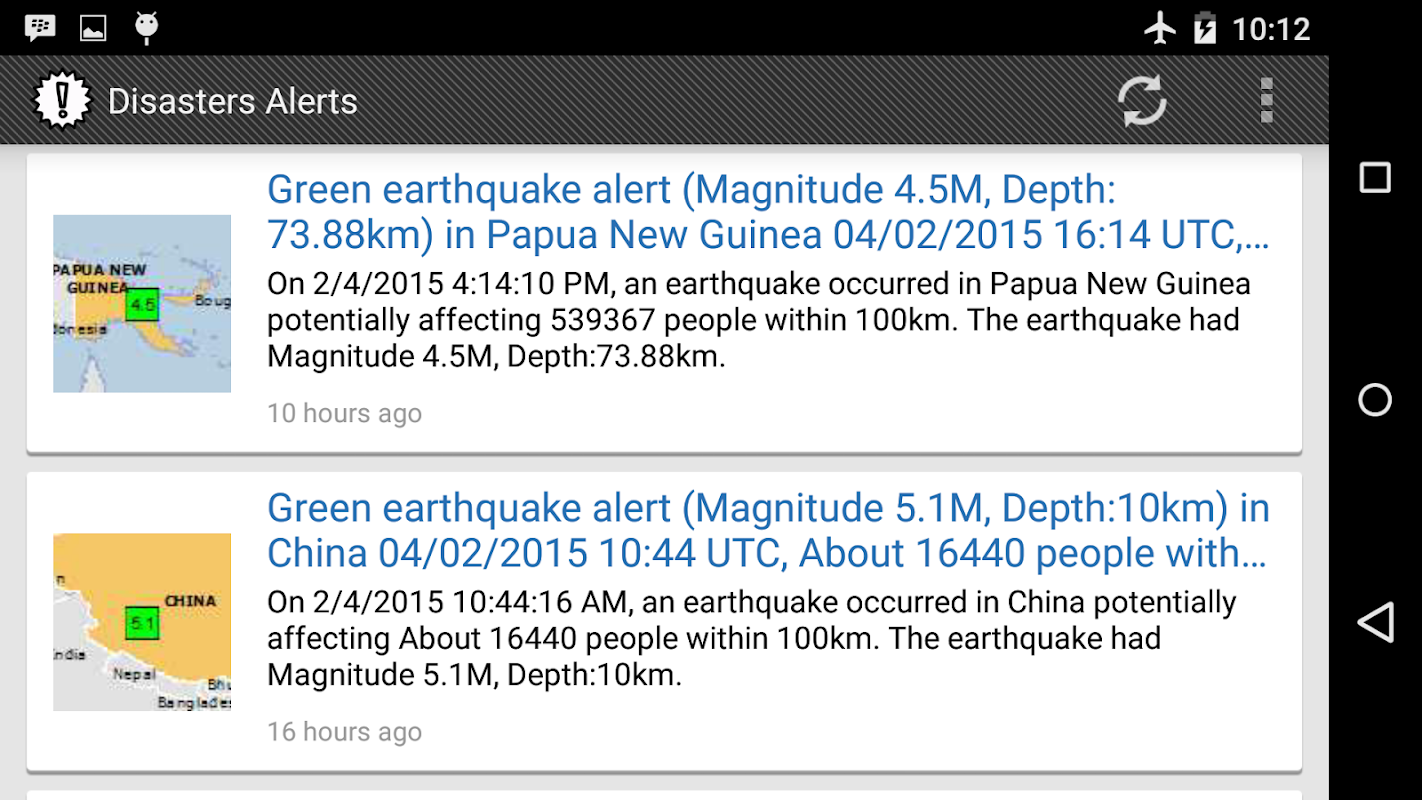Tap the Papua New Guinea earthquake description text

pos(758,320)
